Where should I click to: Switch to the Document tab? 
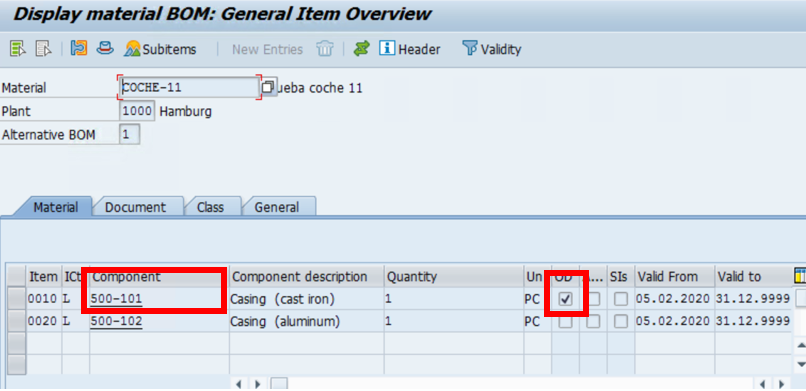point(136,207)
